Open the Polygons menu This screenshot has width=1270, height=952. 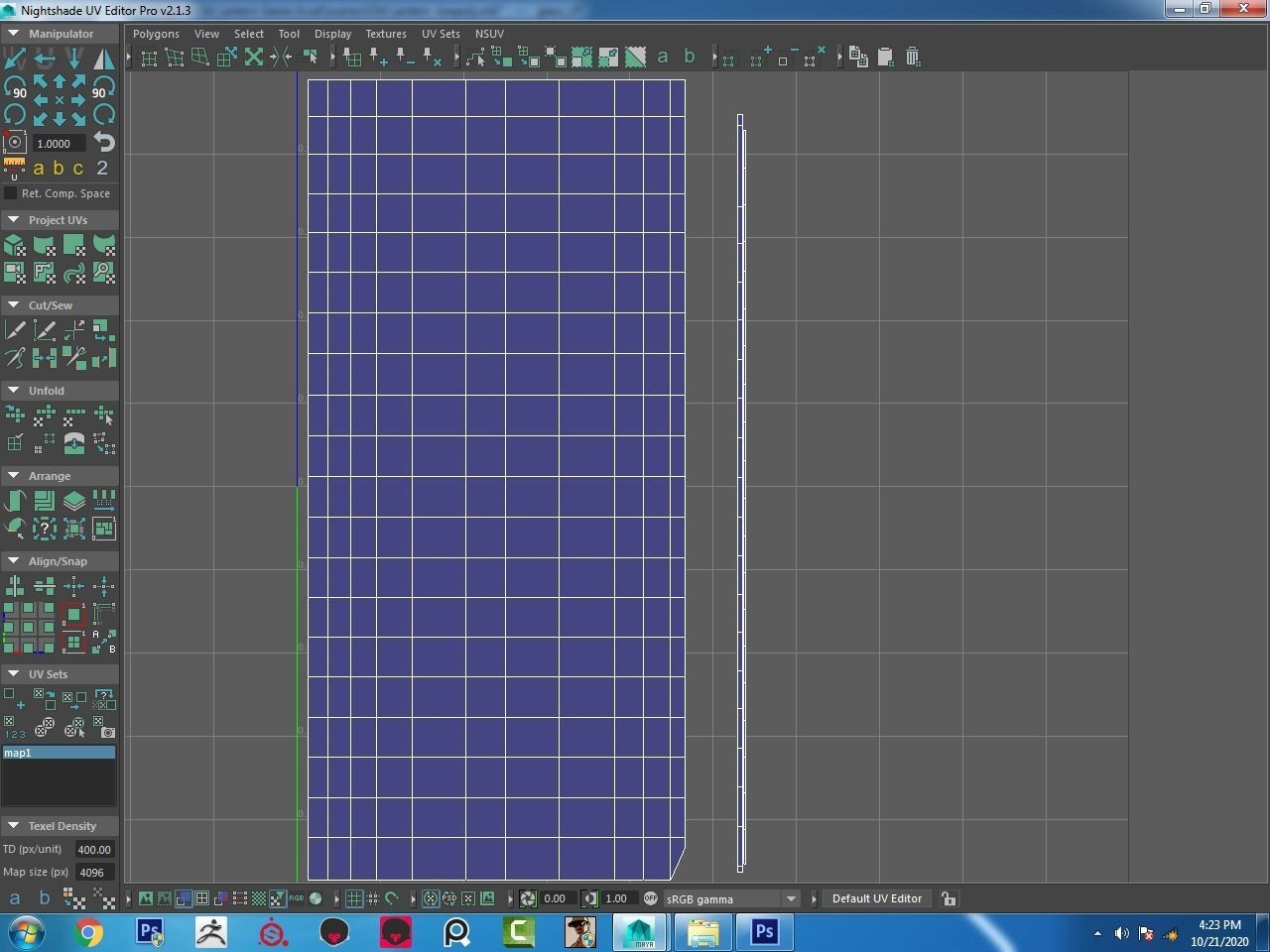click(x=156, y=34)
